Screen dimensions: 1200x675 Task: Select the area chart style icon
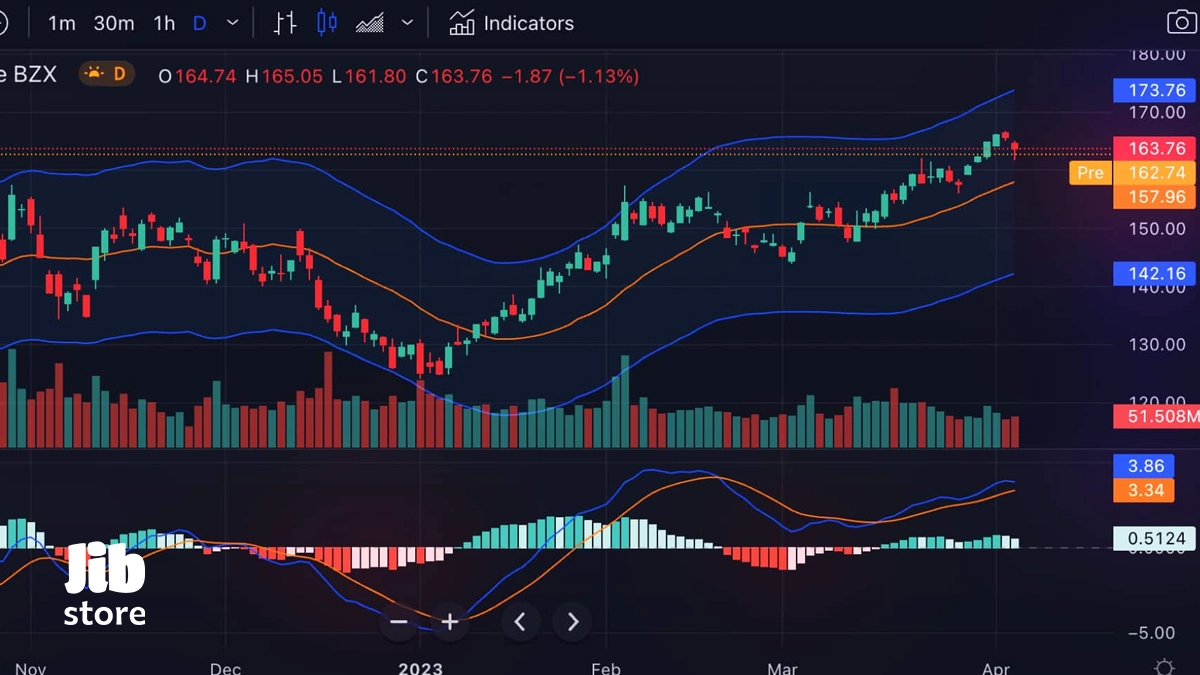(370, 23)
